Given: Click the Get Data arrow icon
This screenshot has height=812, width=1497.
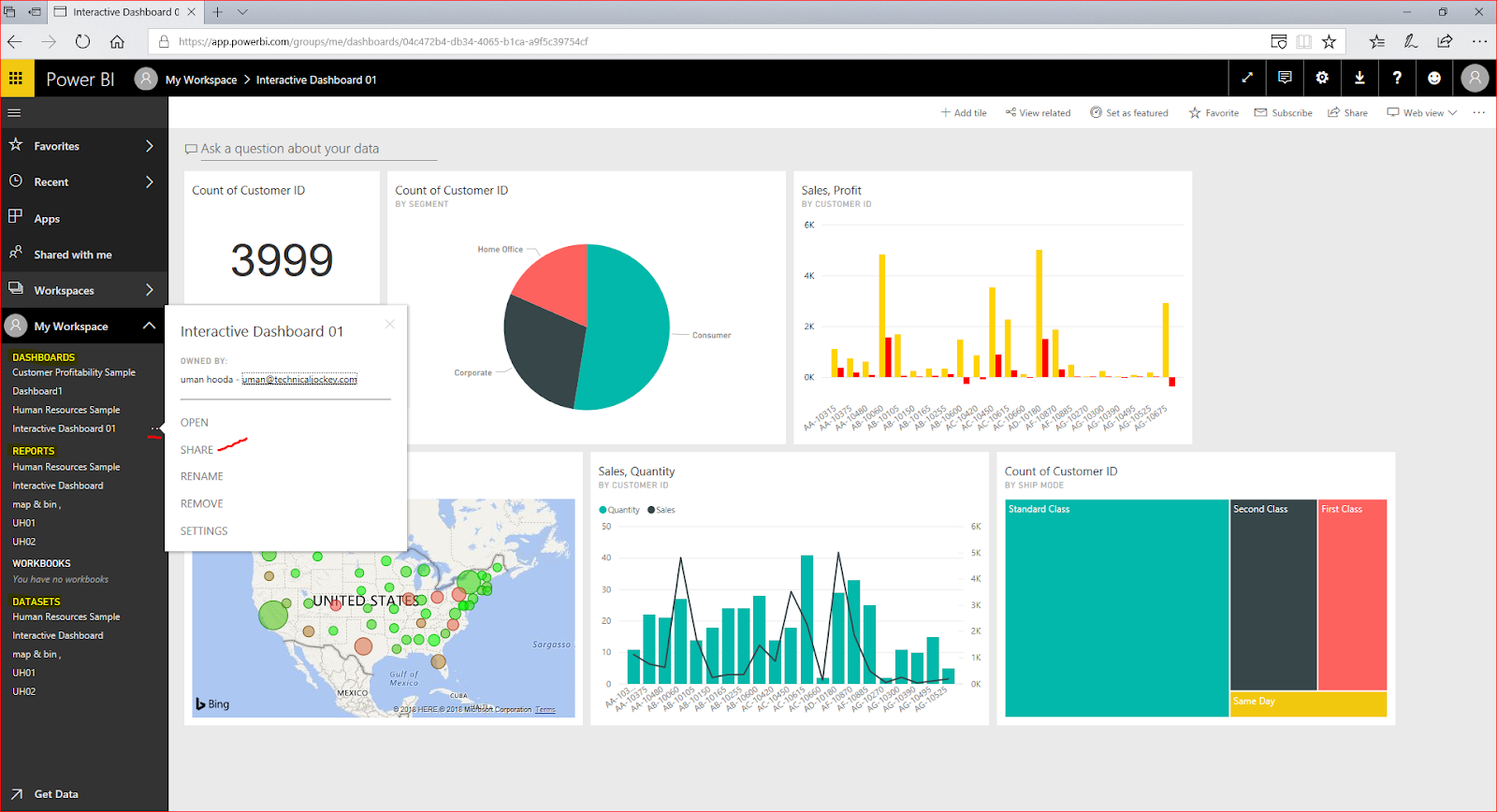Looking at the screenshot, I should 16,794.
